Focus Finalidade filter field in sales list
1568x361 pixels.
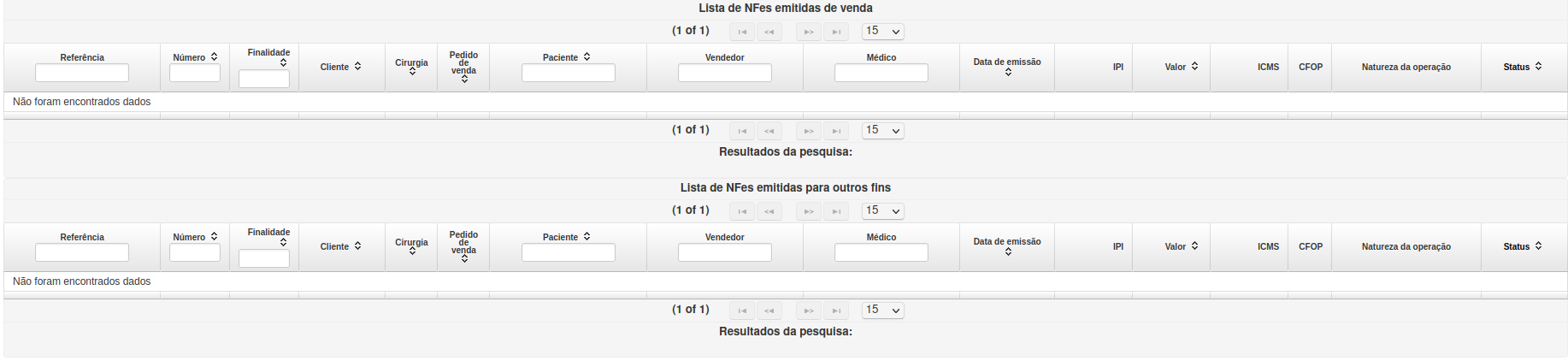coord(264,80)
